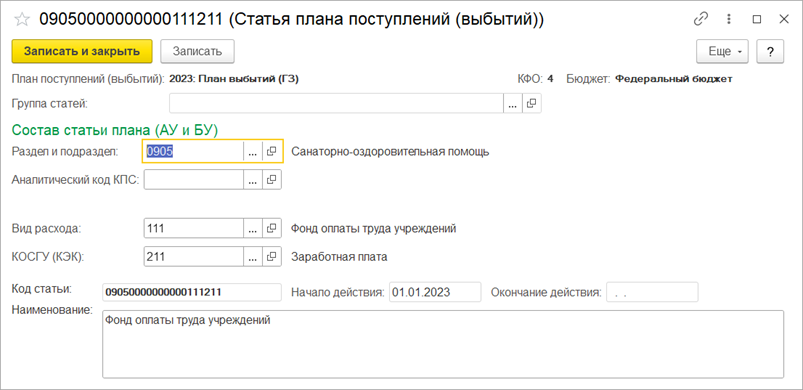Edit the Начало действия date 01.01.2023
Screen dimensions: 803x390
click(435, 292)
